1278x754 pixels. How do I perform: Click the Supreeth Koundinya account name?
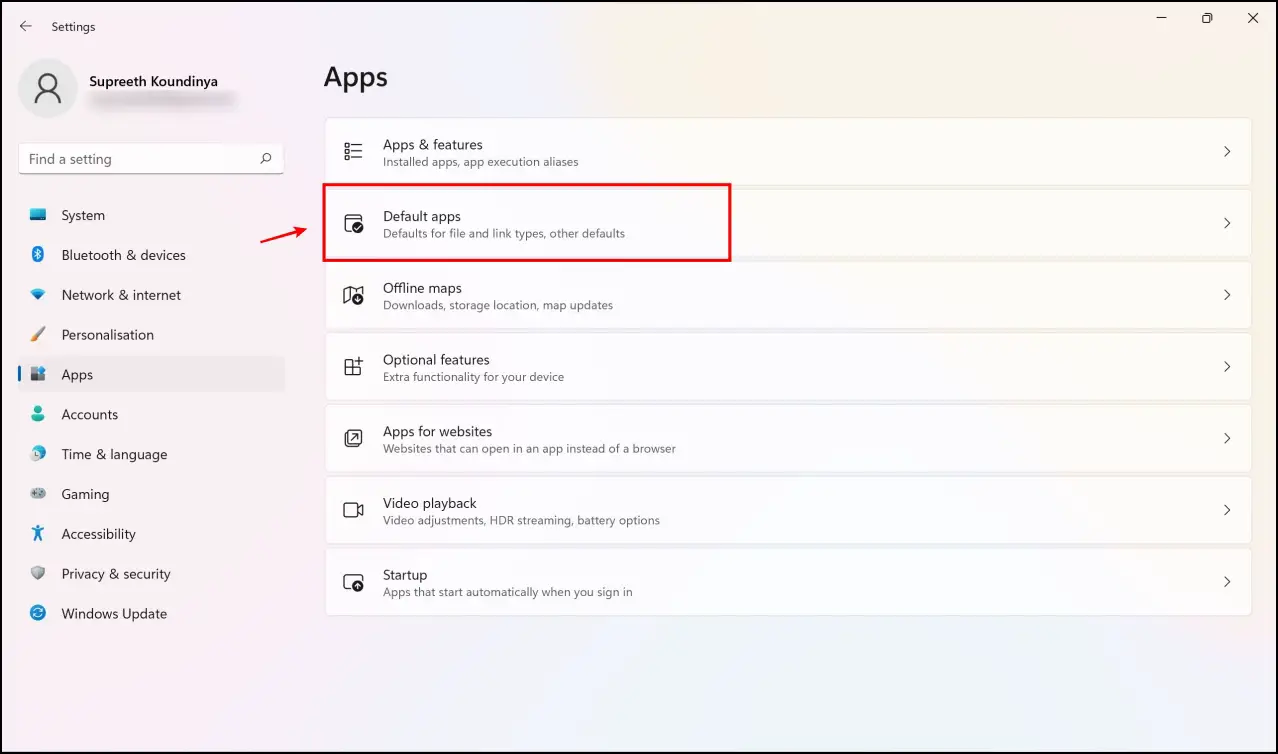coord(153,81)
